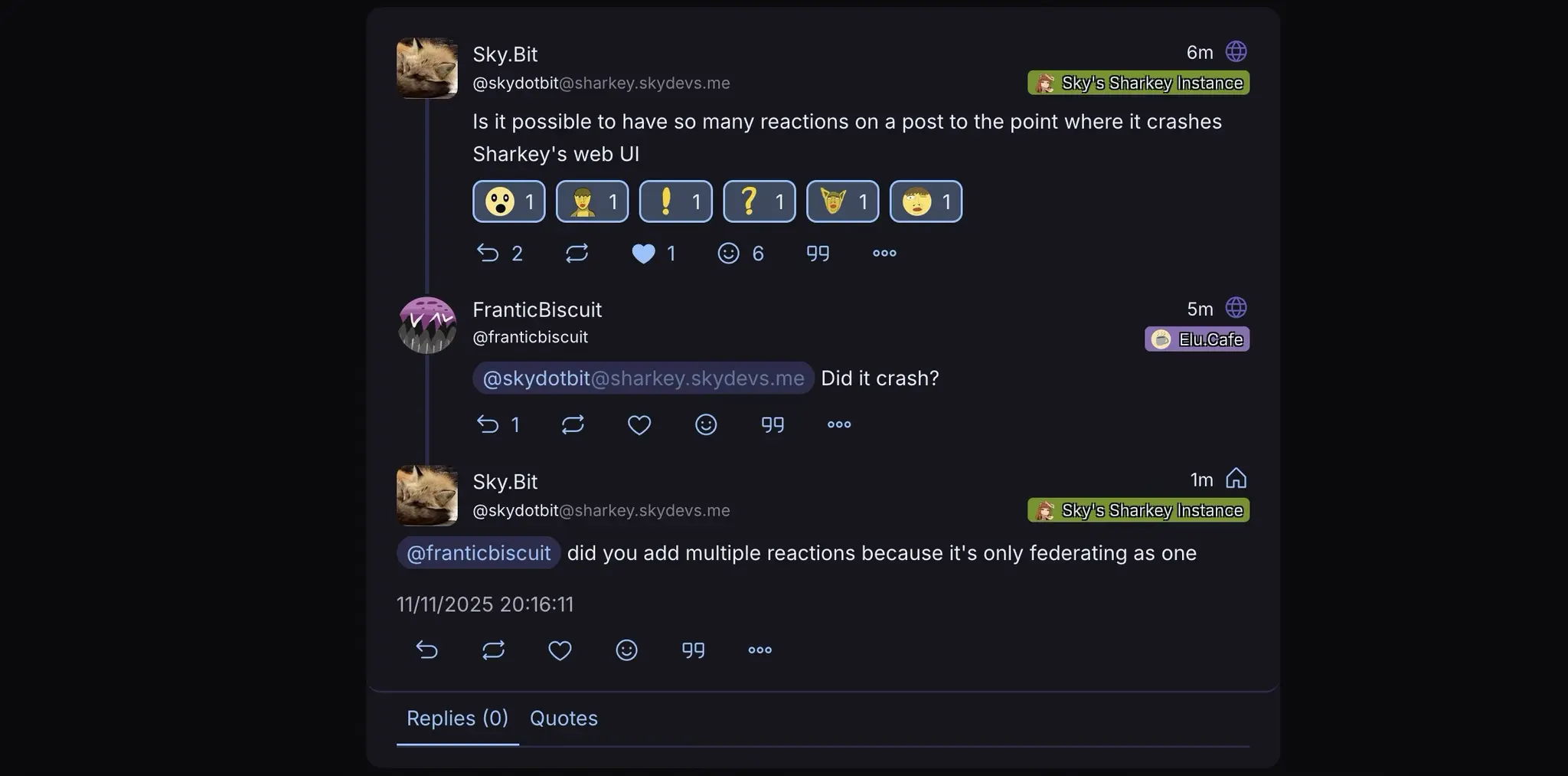Boost the first Sky.Bit post
This screenshot has width=1568, height=776.
[577, 253]
